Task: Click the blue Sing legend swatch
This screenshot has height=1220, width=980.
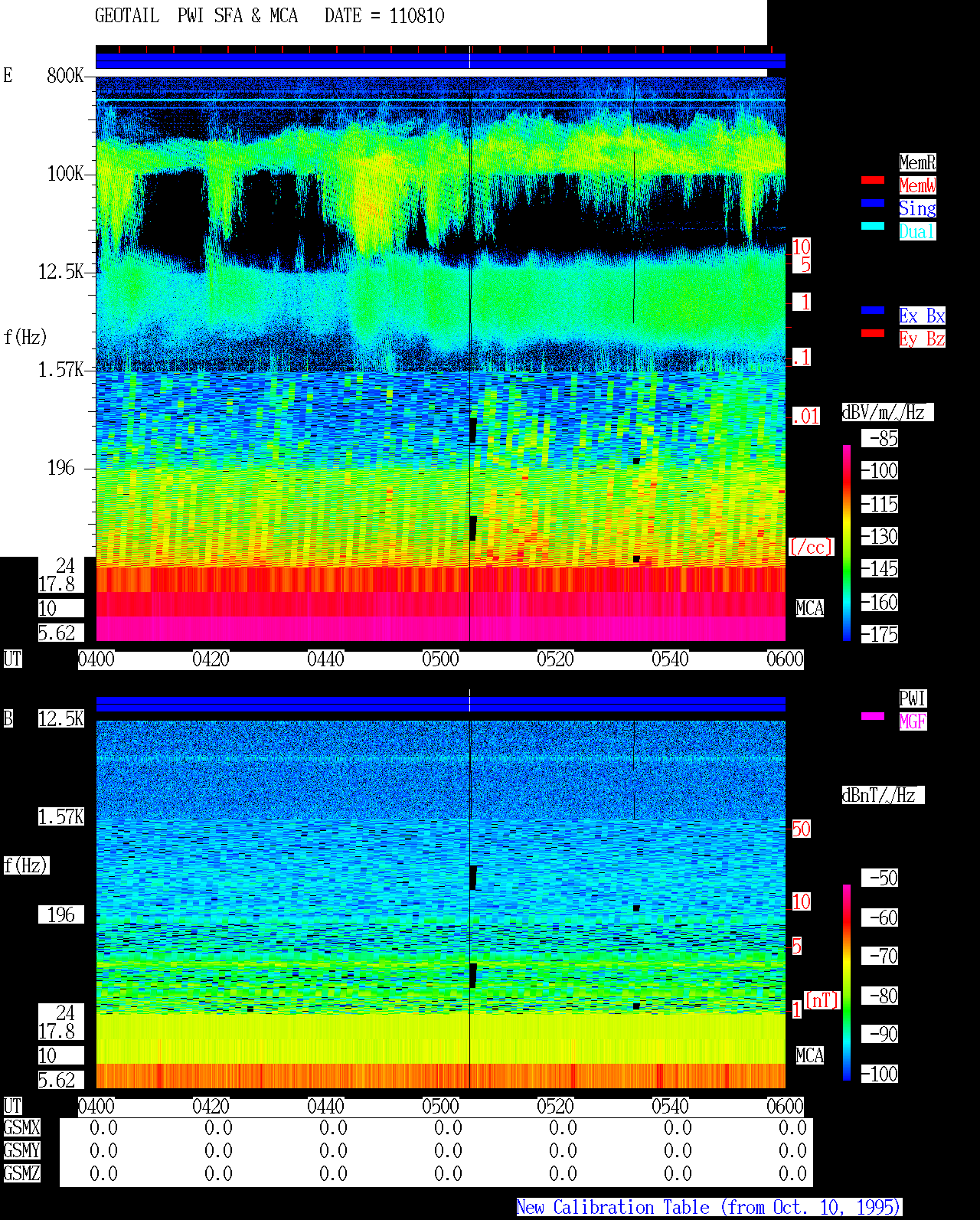Action: click(x=873, y=203)
